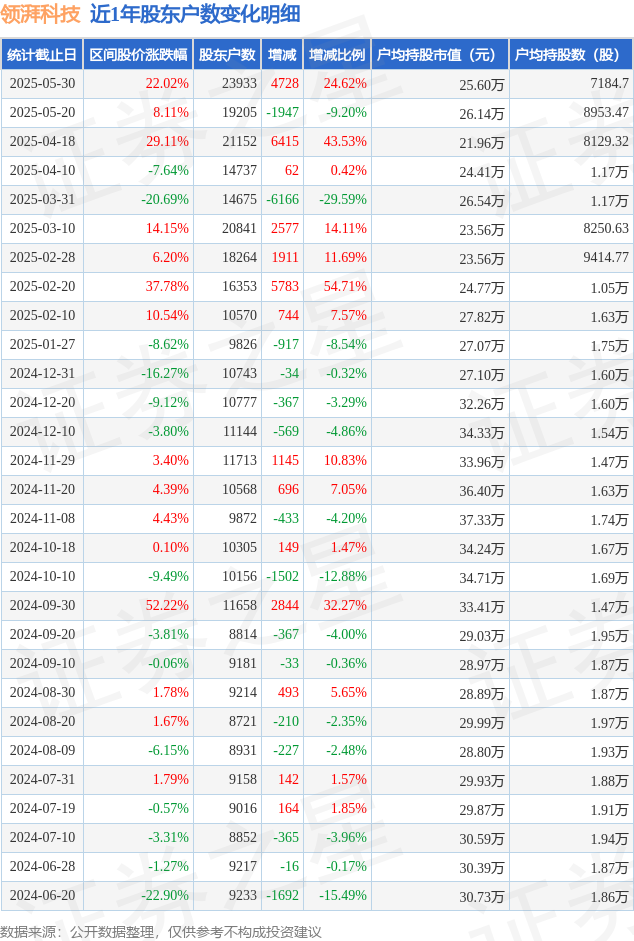Click the 9414.77 shares per holder cell
Screen dimensions: 634x941
pyautogui.click(x=606, y=257)
